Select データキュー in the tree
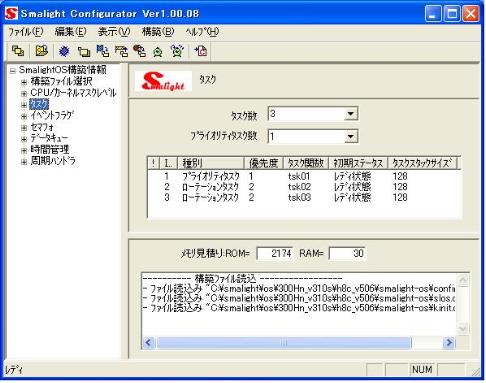Image resolution: width=486 pixels, height=383 pixels. [49, 138]
